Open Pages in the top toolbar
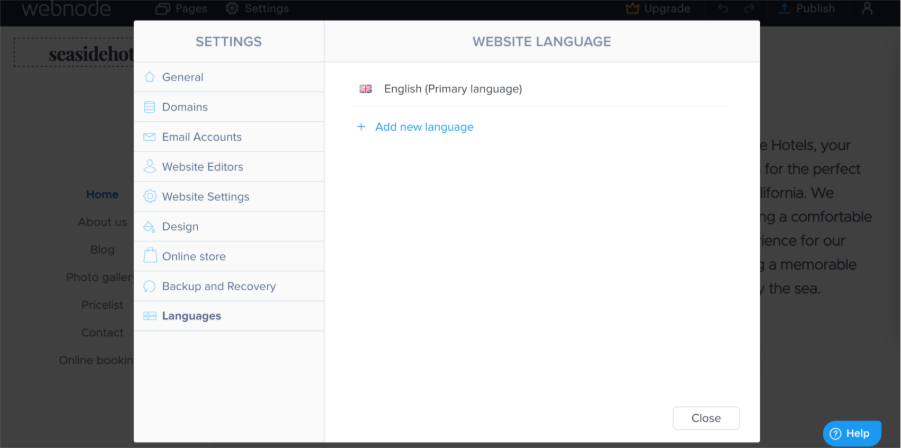Viewport: 901px width, 448px height. (182, 9)
